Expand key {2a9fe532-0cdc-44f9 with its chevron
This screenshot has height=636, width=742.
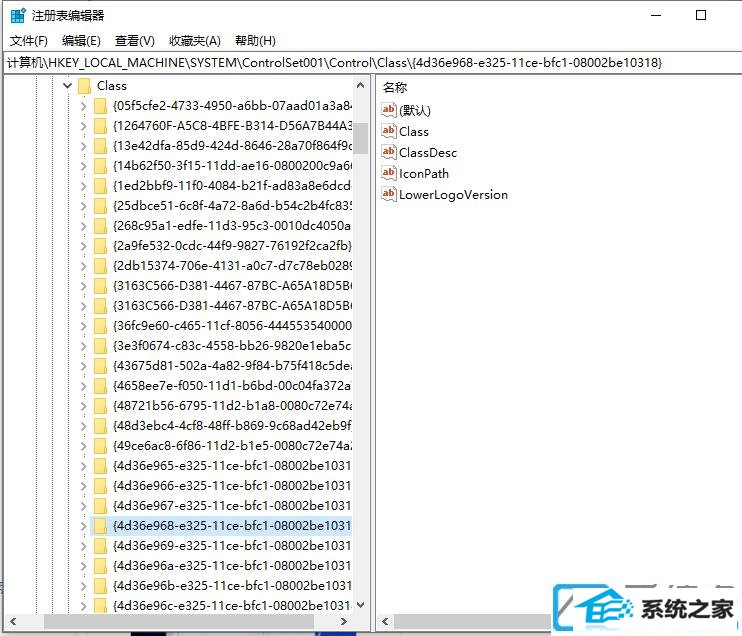[x=84, y=246]
